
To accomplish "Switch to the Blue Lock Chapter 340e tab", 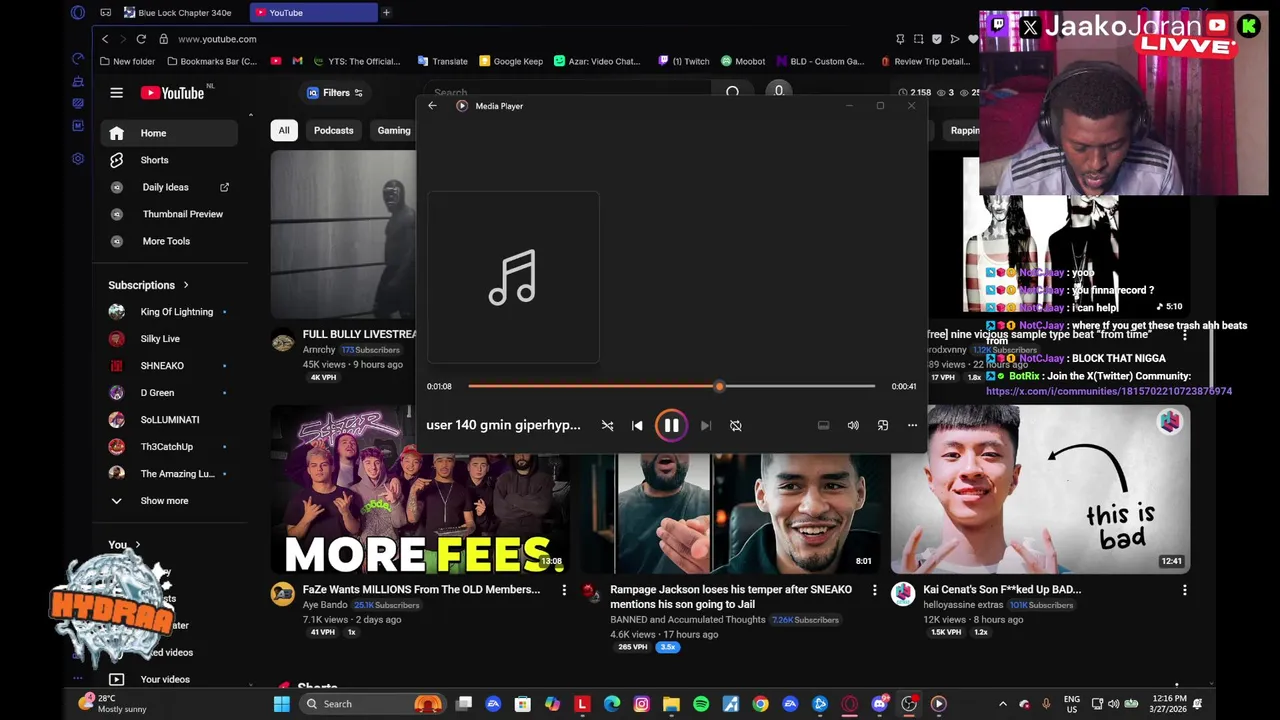I will [x=178, y=12].
